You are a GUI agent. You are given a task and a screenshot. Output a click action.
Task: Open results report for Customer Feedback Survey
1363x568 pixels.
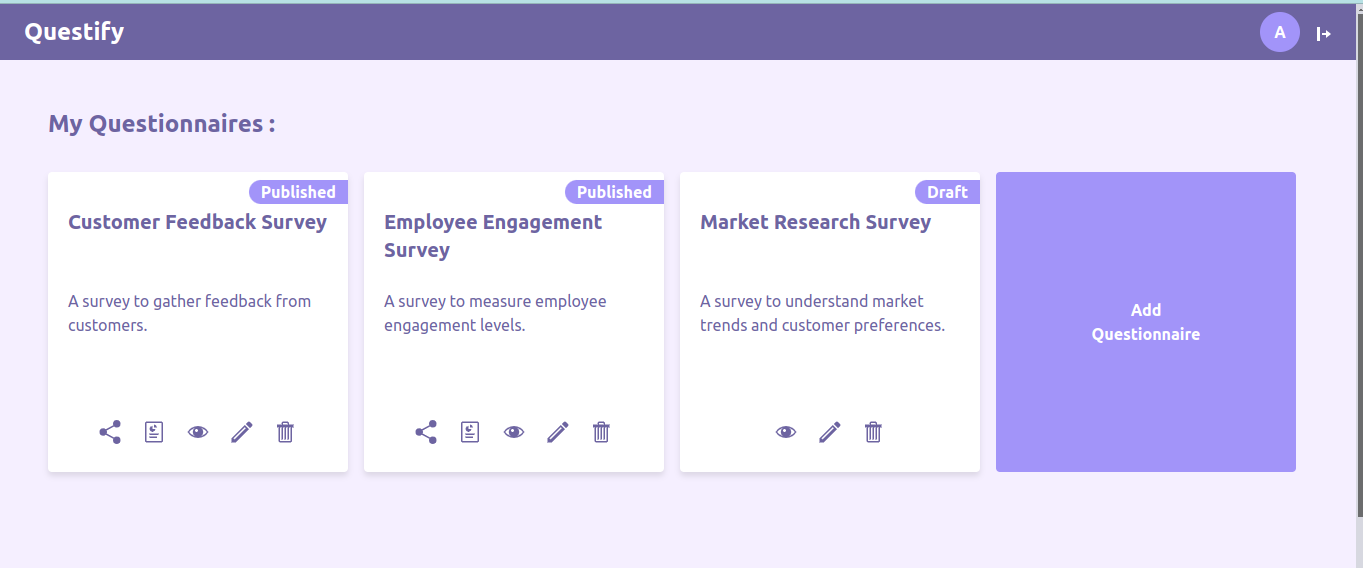(154, 432)
